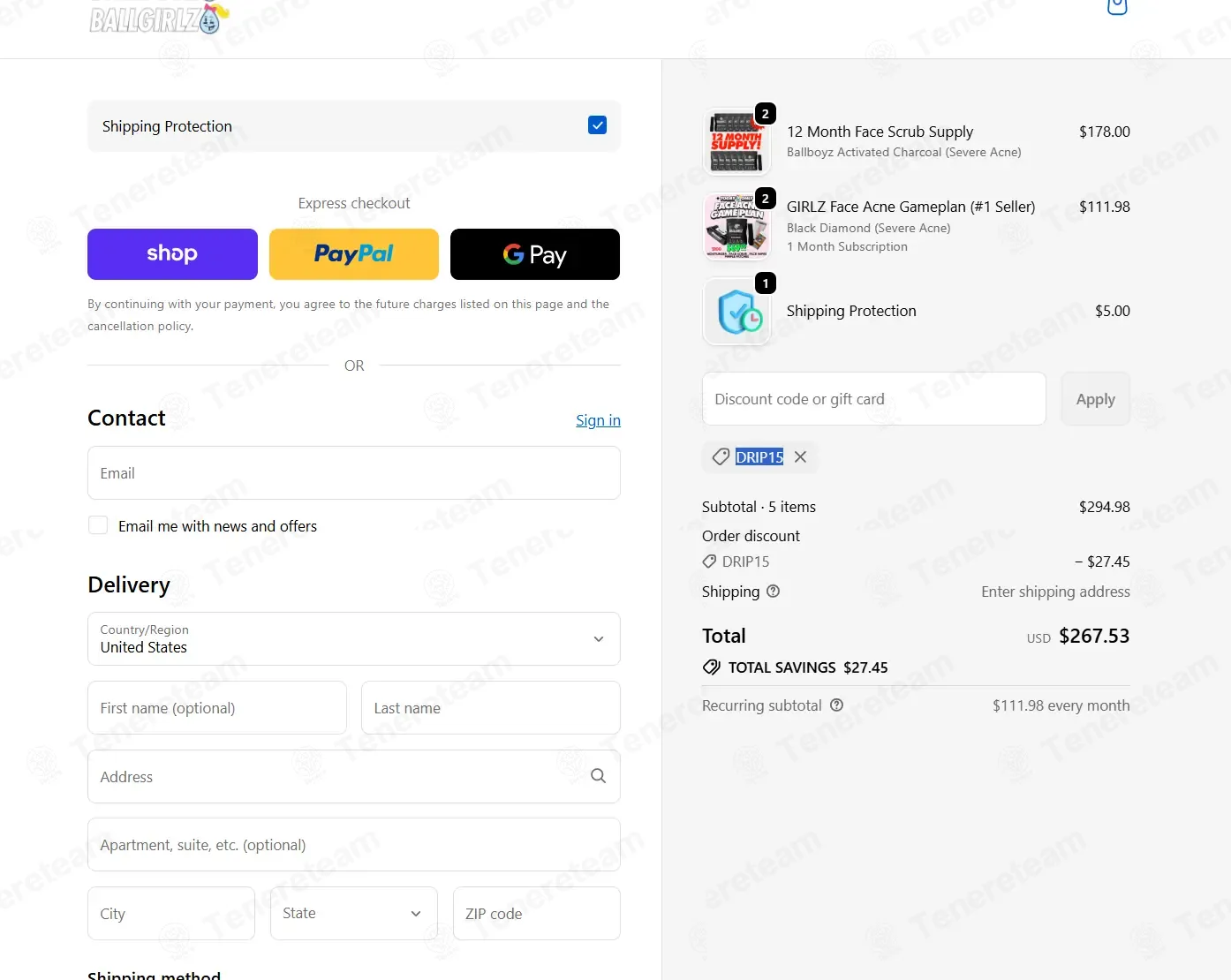1231x980 pixels.
Task: Check out using Google Pay
Action: click(535, 254)
